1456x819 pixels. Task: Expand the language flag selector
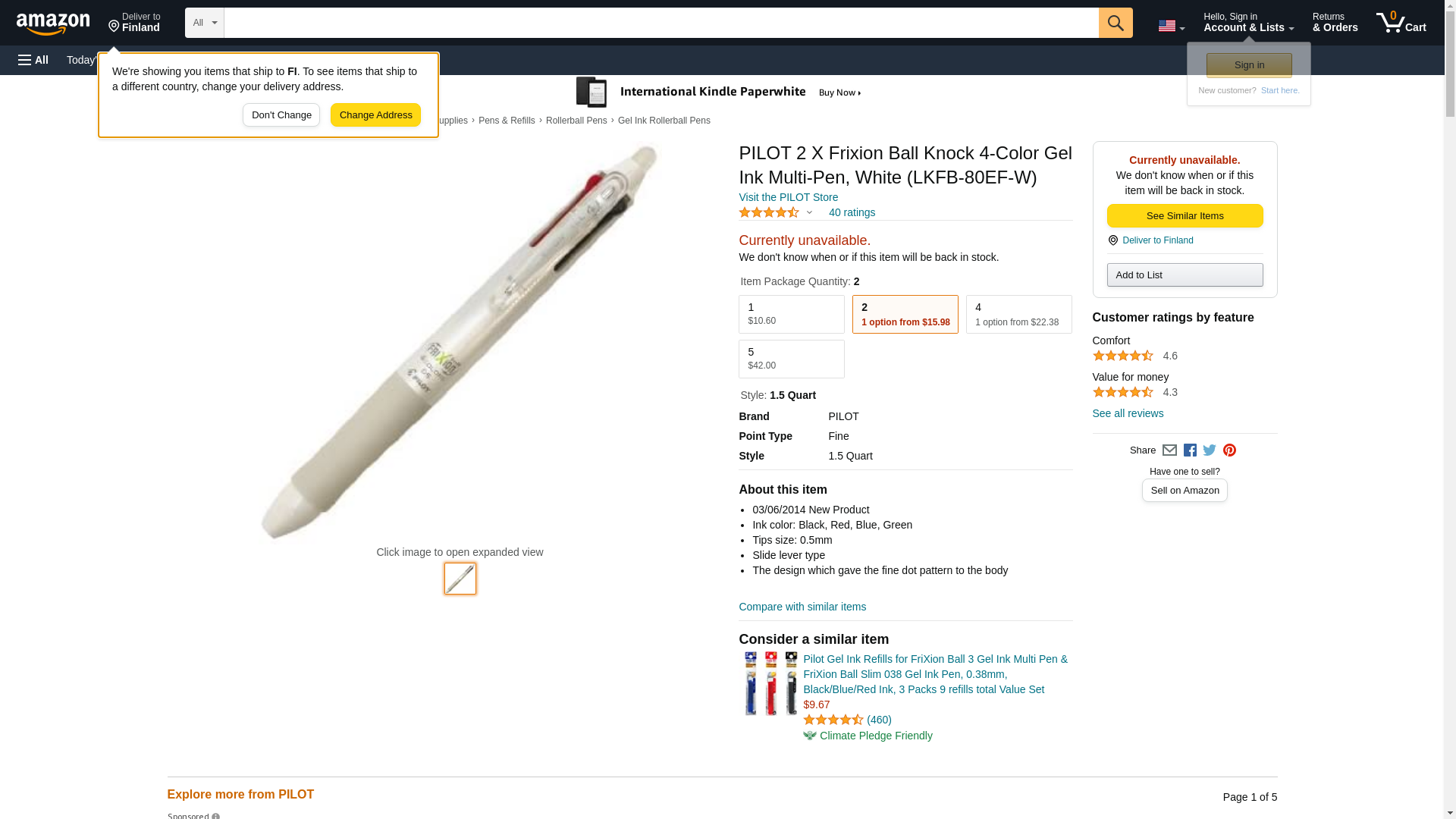1171,26
